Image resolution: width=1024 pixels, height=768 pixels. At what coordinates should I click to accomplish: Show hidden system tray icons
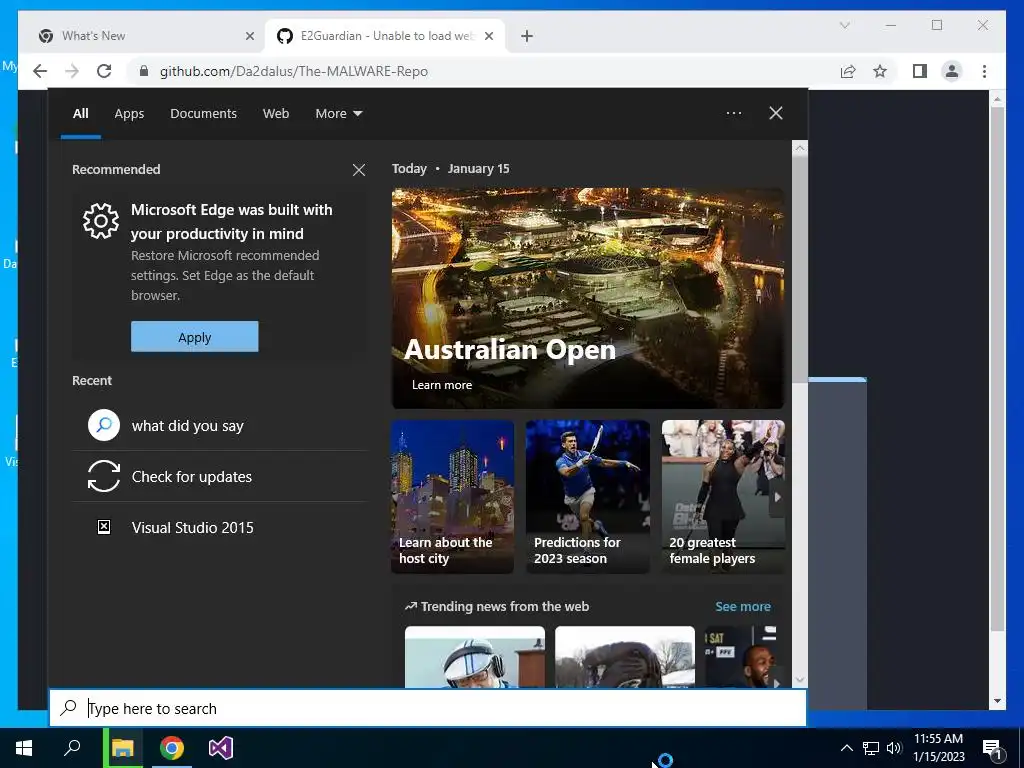[x=846, y=748]
